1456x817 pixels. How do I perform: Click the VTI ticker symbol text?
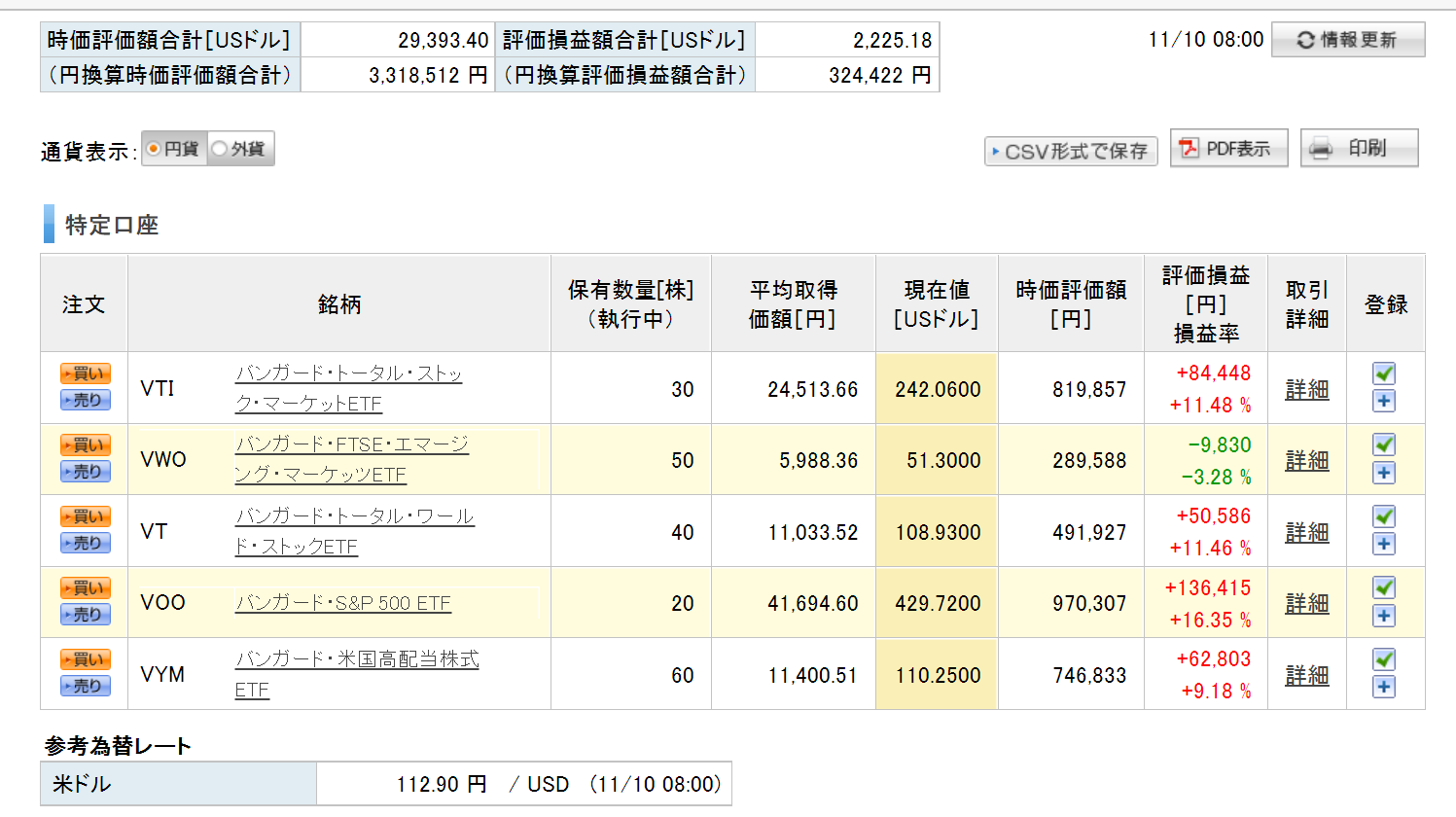[158, 389]
